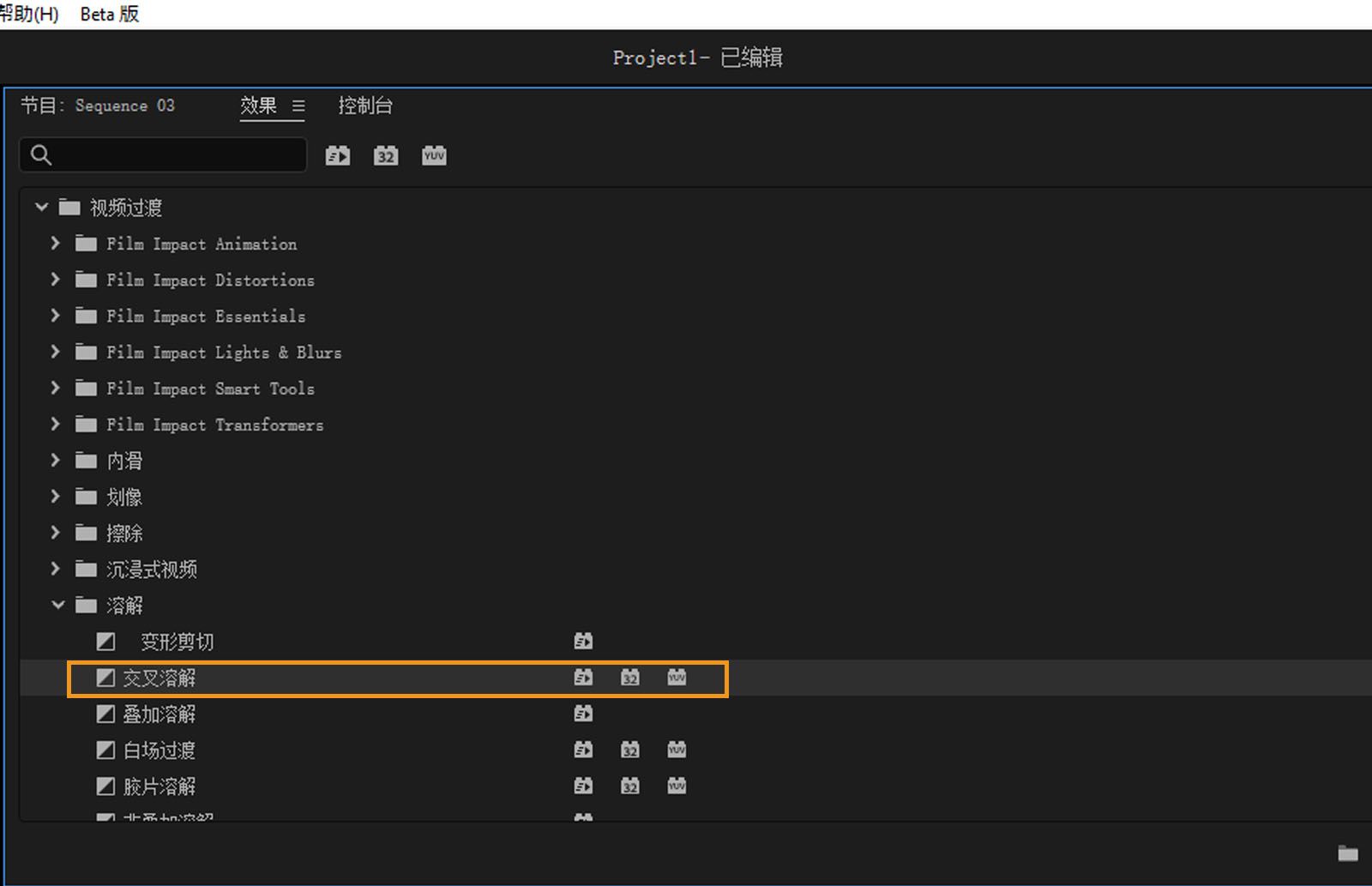
Task: Expand the Film Impact Lights & Blurs folder
Action: pyautogui.click(x=56, y=352)
